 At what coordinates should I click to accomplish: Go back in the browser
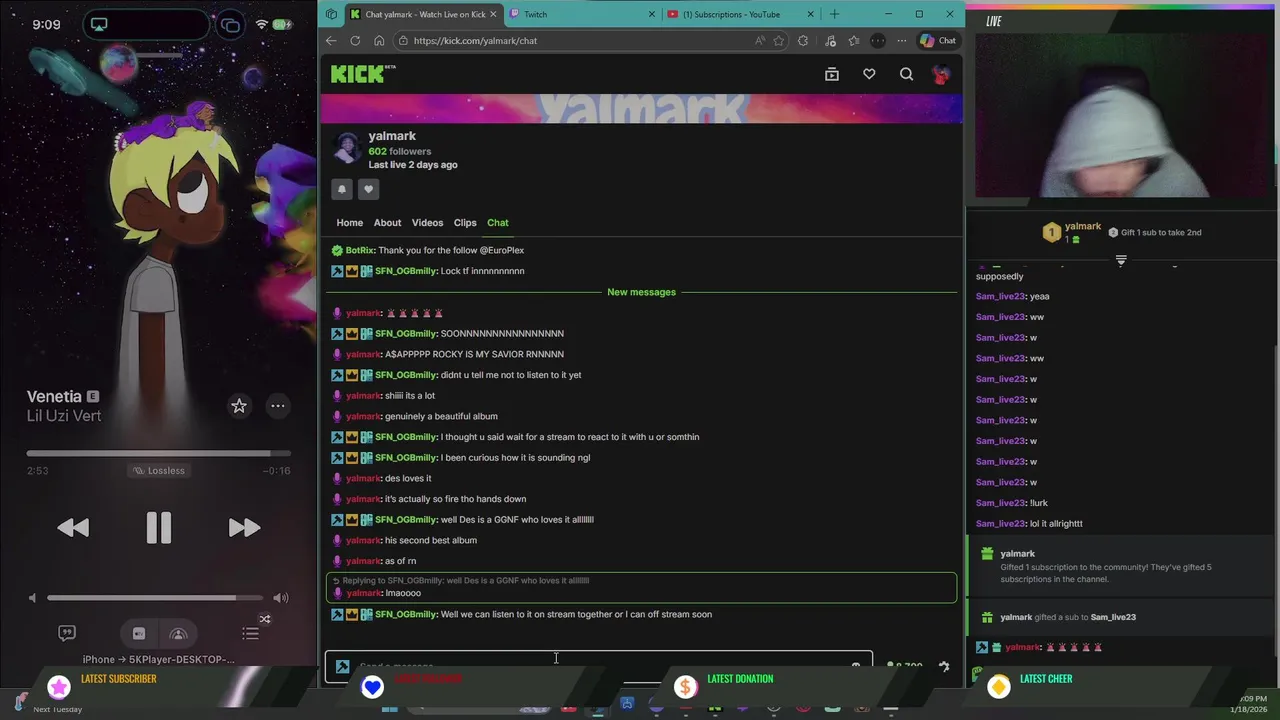[x=331, y=41]
